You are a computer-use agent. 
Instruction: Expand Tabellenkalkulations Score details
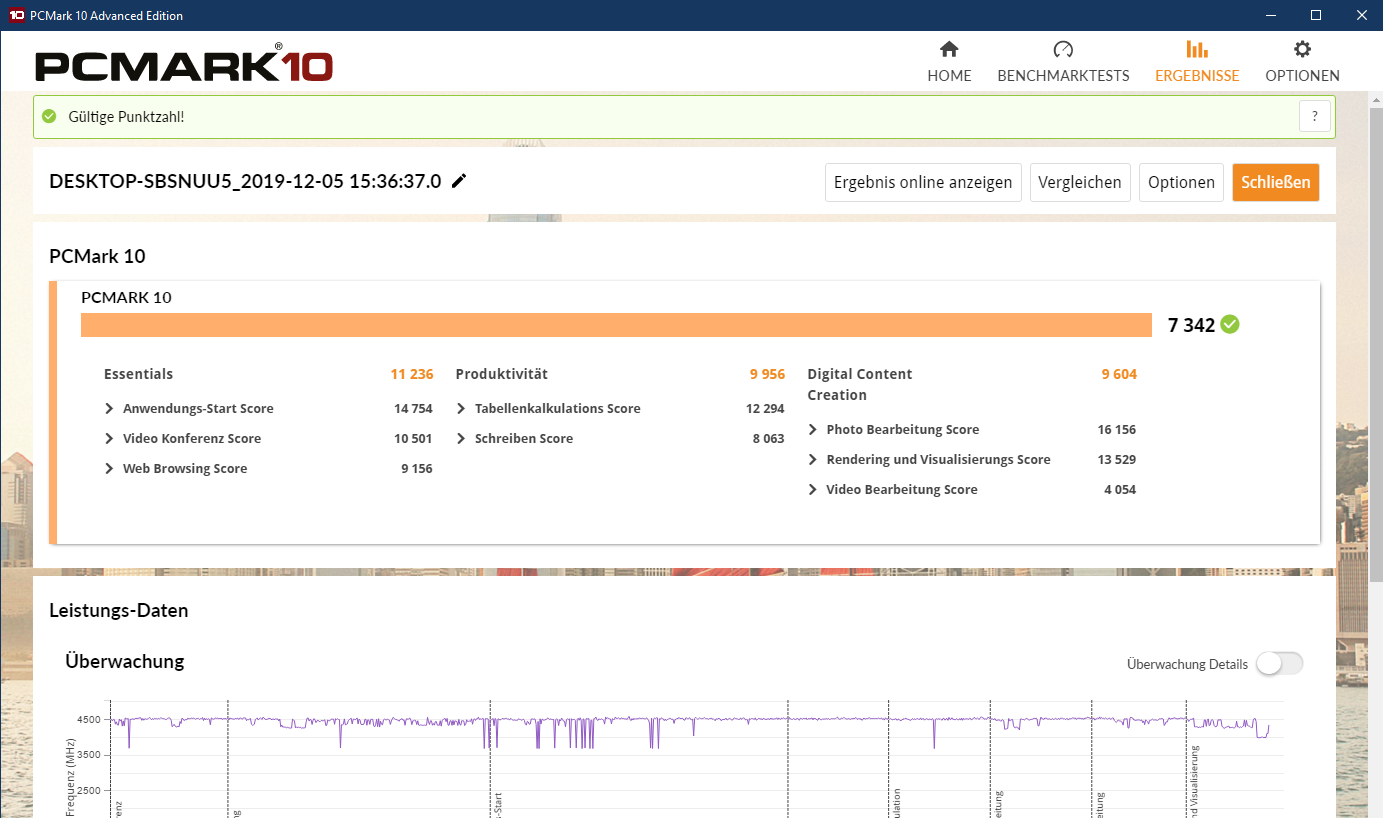(x=461, y=409)
